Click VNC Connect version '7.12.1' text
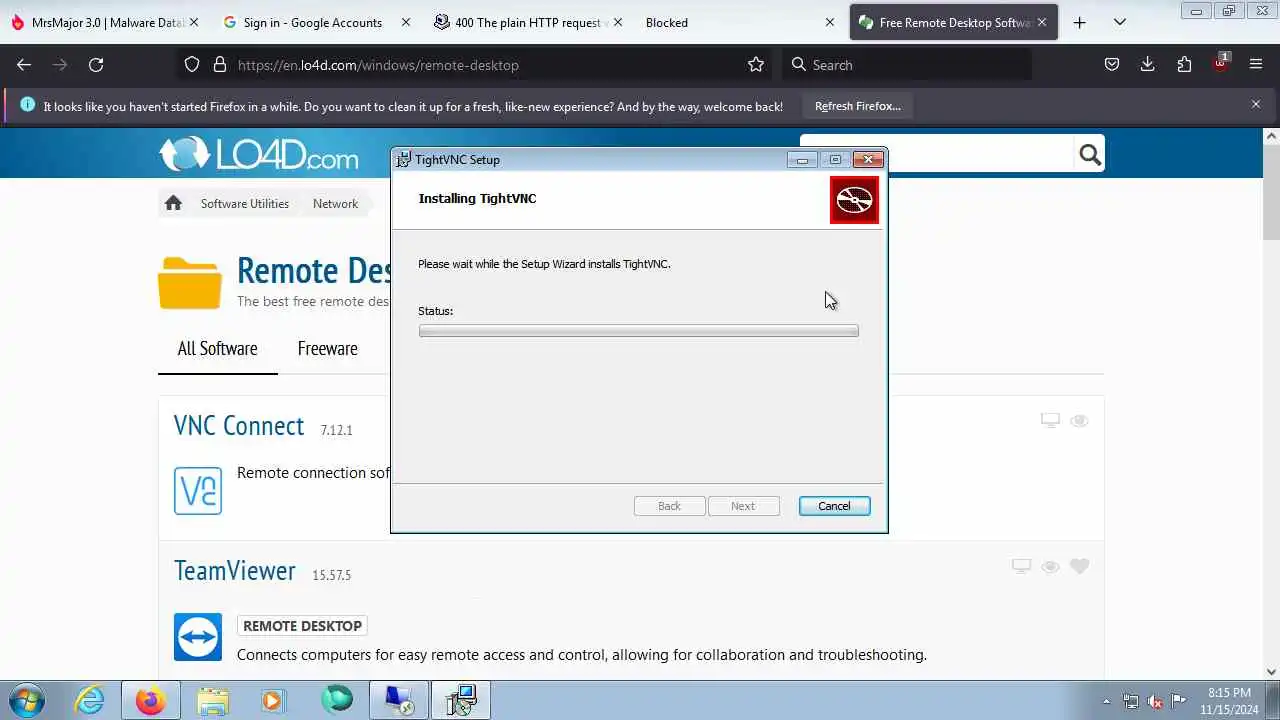Viewport: 1280px width, 720px height. pos(336,430)
